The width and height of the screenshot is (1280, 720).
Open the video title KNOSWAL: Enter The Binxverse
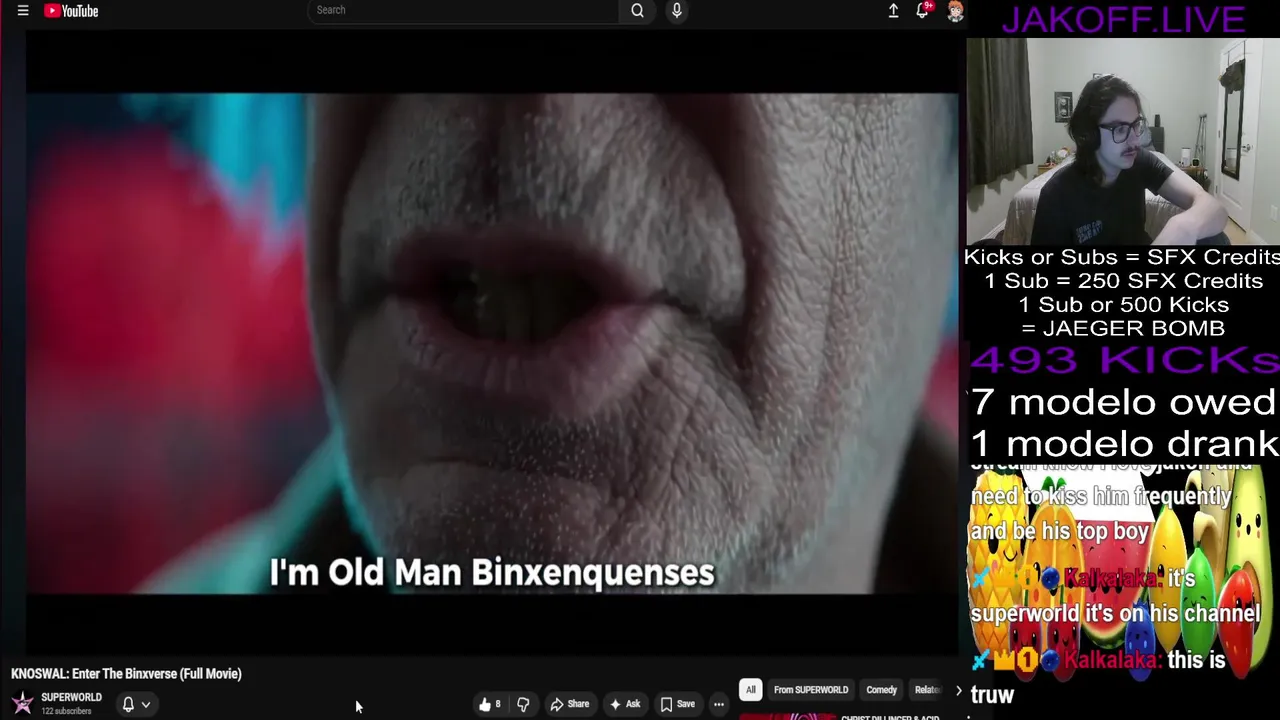click(126, 674)
